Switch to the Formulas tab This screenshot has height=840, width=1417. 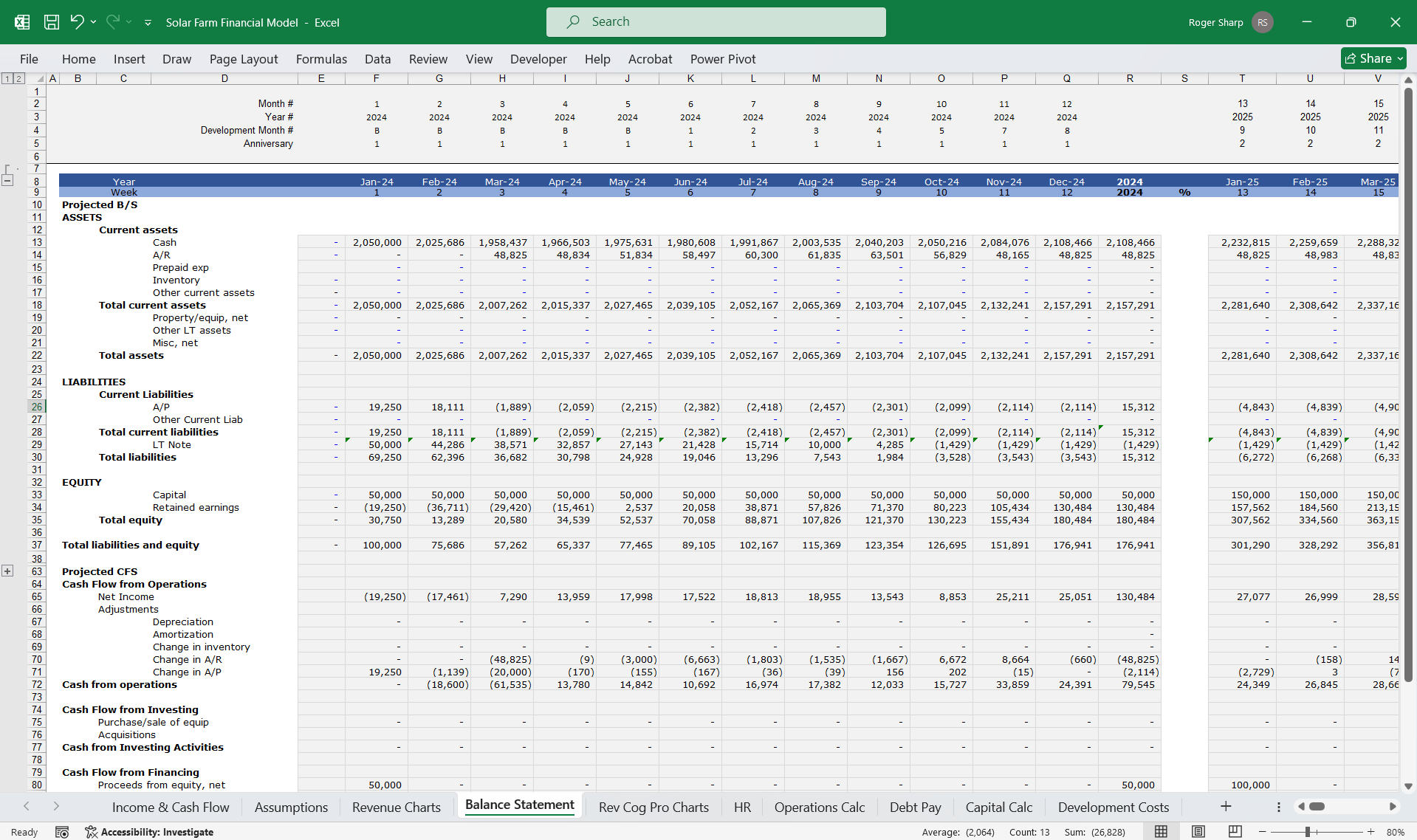[321, 59]
